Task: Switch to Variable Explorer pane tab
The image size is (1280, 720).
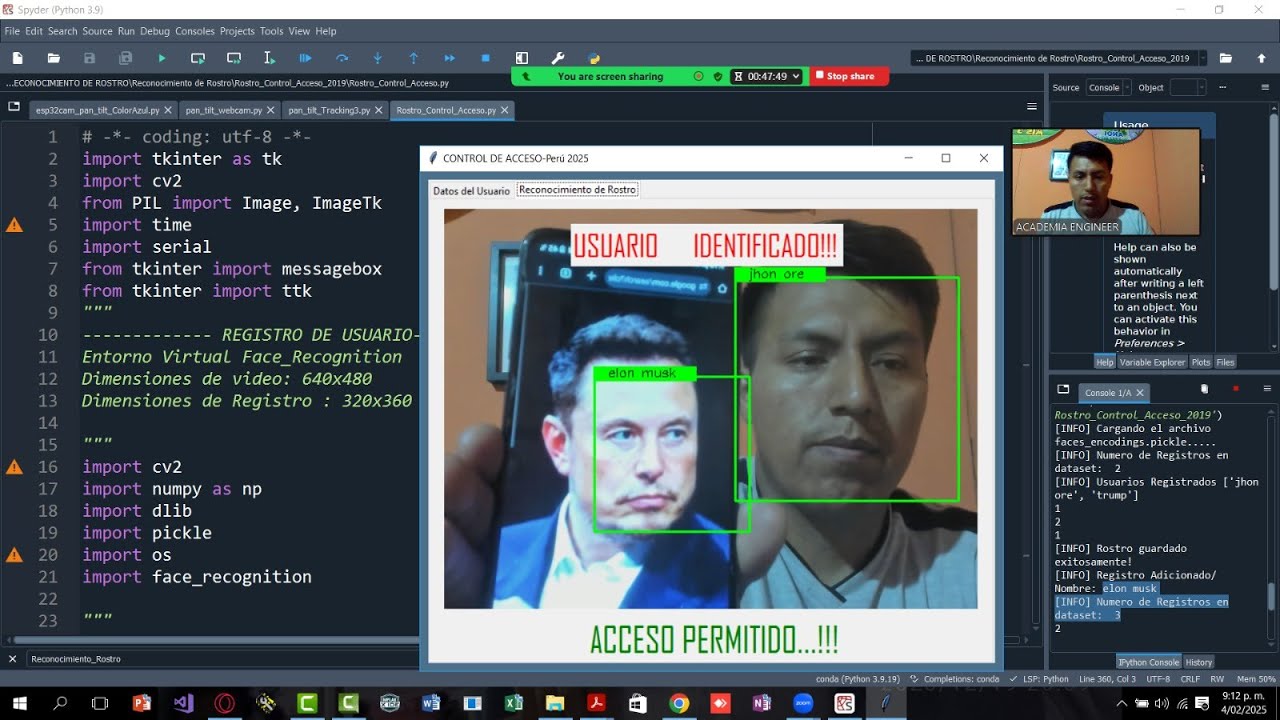Action: [x=1152, y=362]
